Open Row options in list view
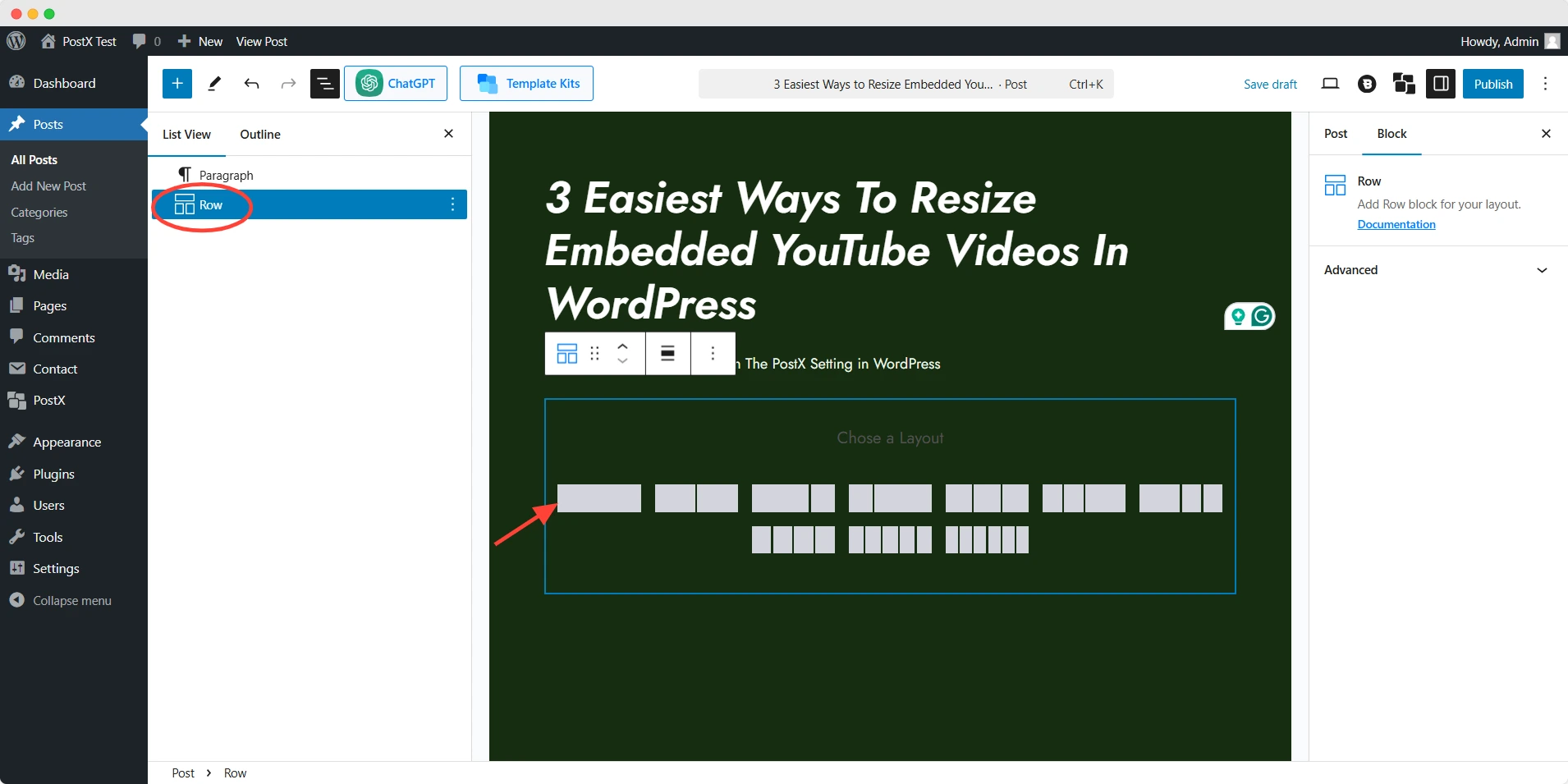This screenshot has height=784, width=1568. [x=452, y=204]
